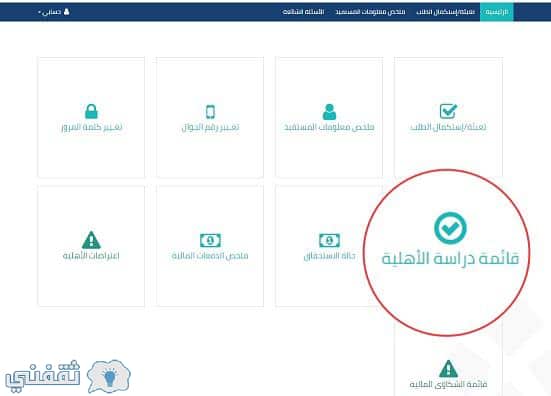Click the checked-box icon for تعبئة/إستكمال الطلب
The height and width of the screenshot is (396, 551).
(448, 111)
